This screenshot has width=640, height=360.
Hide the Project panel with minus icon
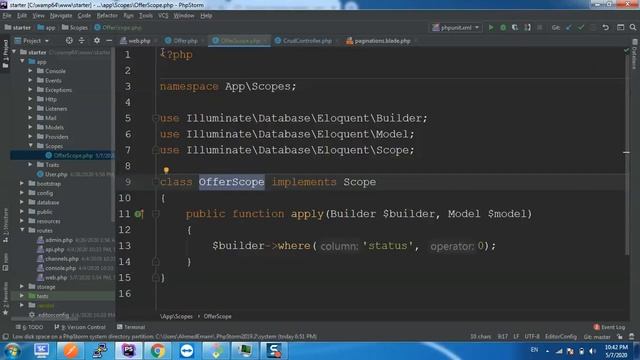pos(109,40)
